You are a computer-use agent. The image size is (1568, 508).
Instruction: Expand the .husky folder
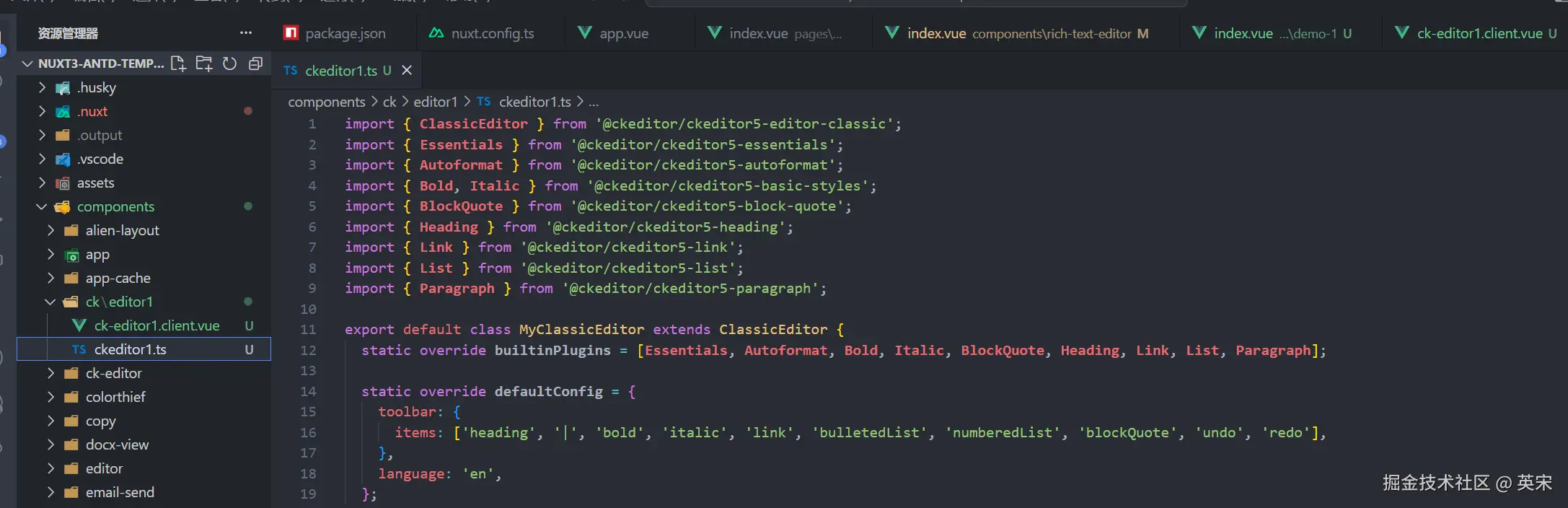click(x=42, y=87)
